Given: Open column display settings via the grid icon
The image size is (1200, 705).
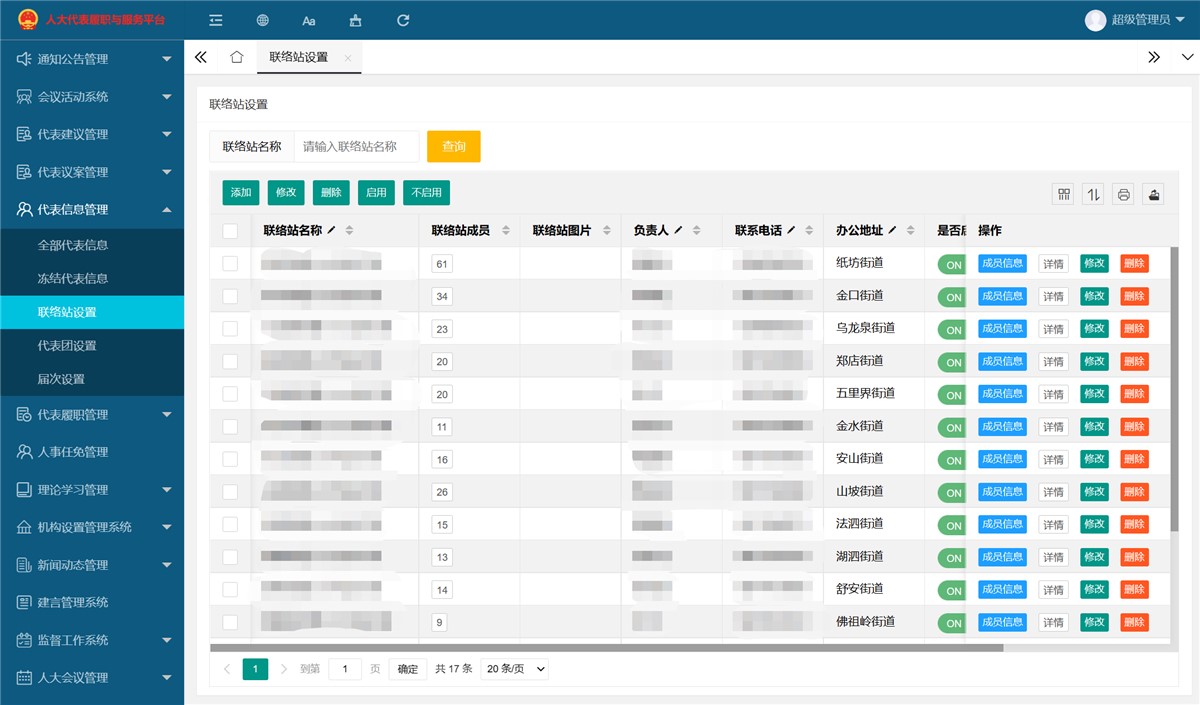Looking at the screenshot, I should (1063, 194).
